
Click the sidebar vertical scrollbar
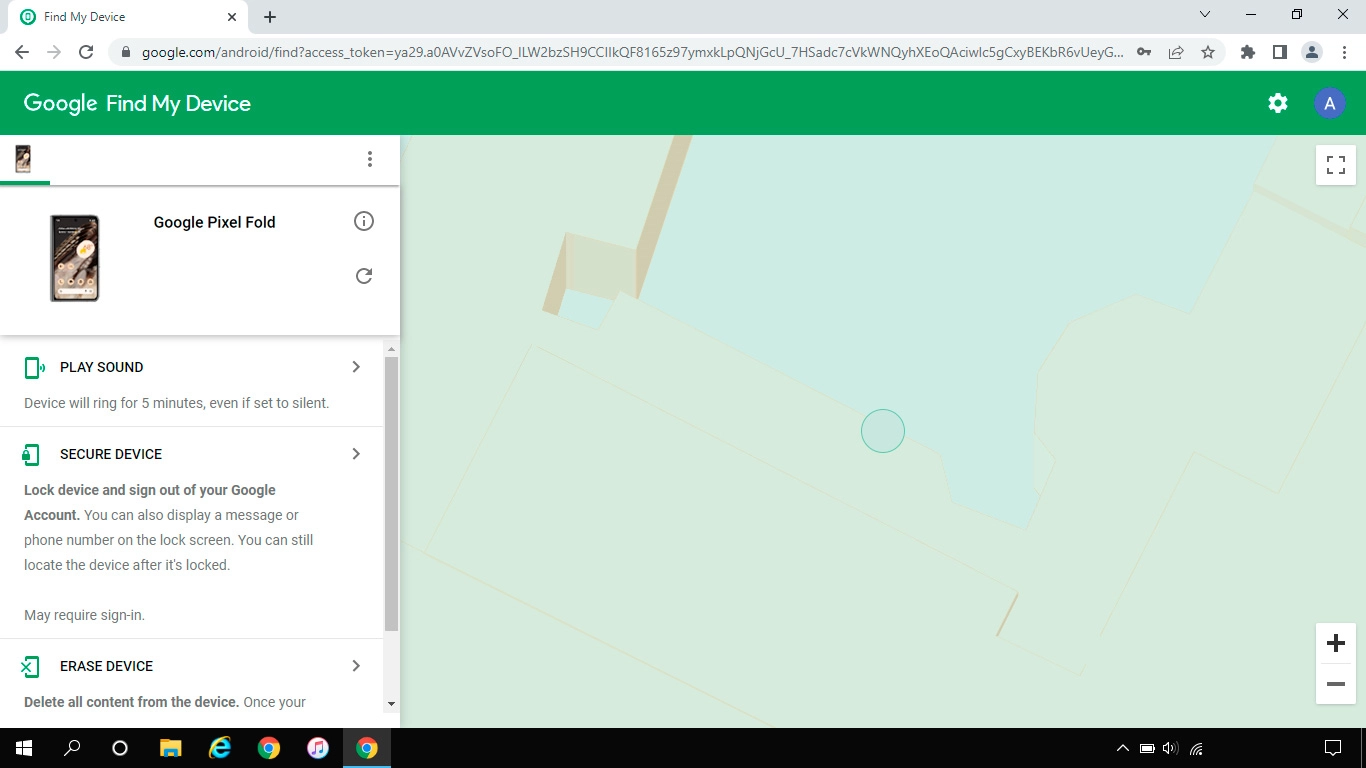coord(391,490)
